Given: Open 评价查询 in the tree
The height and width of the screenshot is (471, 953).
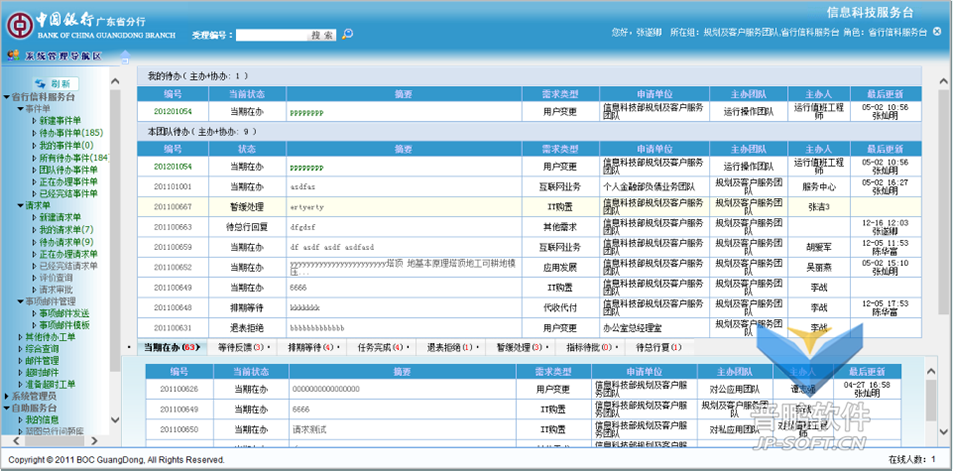Looking at the screenshot, I should tap(56, 278).
